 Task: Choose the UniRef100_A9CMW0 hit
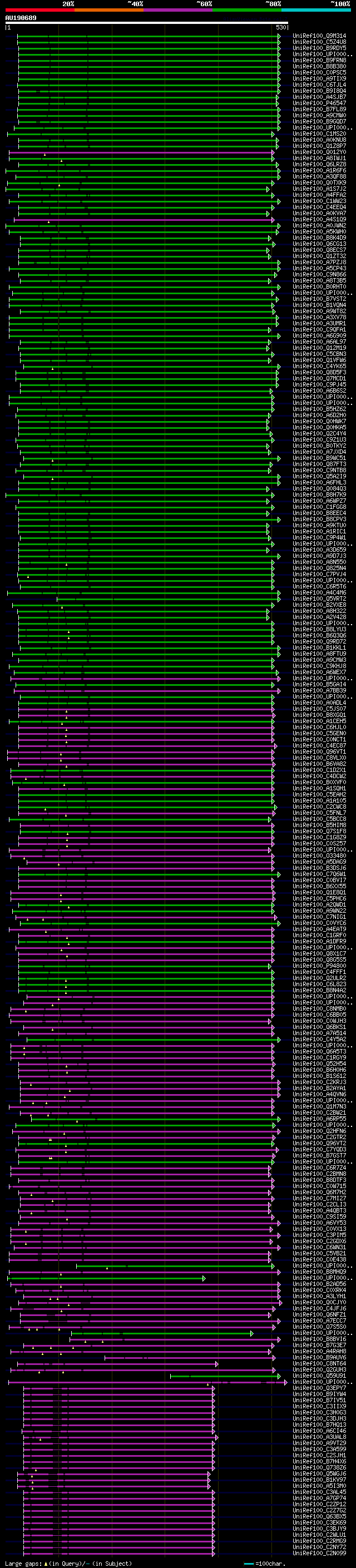coord(319,116)
